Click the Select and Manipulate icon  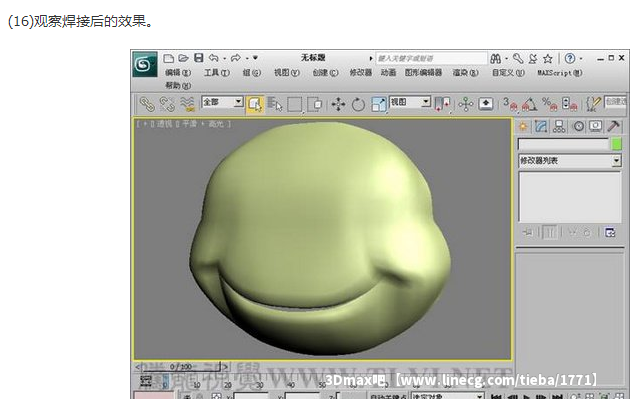coord(466,104)
